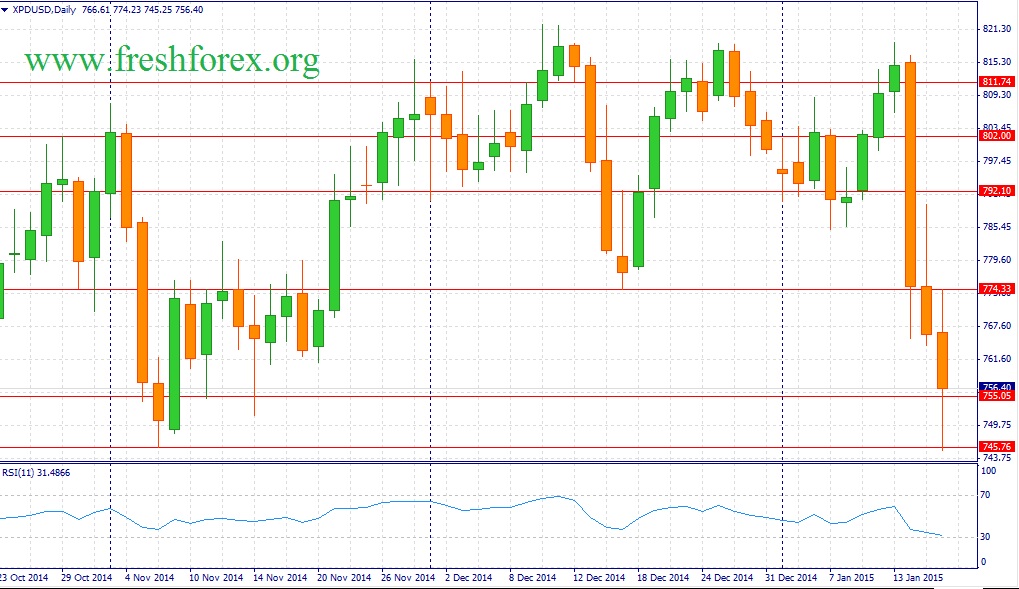Image resolution: width=1019 pixels, height=589 pixels.
Task: Select the 811.74 resistance level label
Action: pyautogui.click(x=997, y=82)
